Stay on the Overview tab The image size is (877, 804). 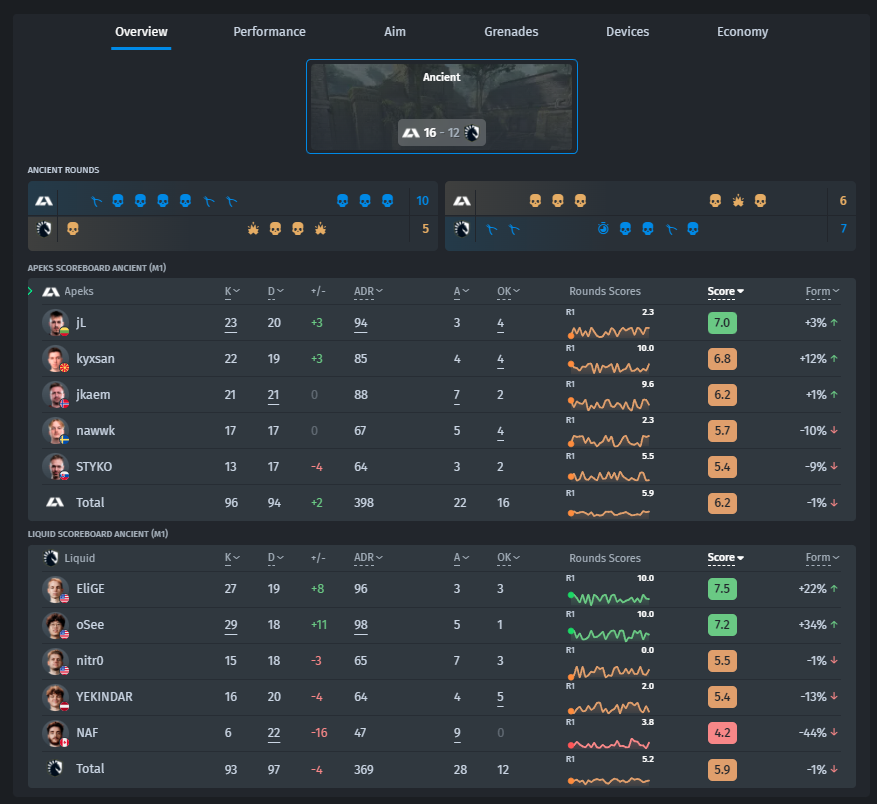coord(141,32)
